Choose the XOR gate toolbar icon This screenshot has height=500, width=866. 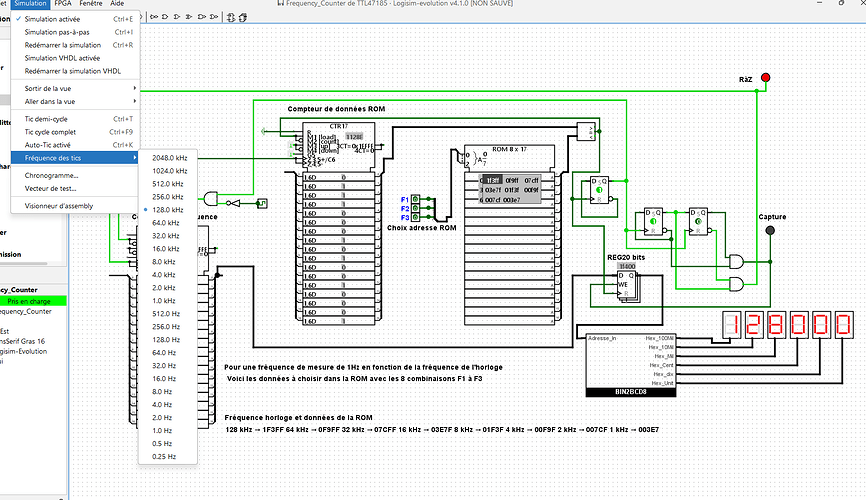189,17
